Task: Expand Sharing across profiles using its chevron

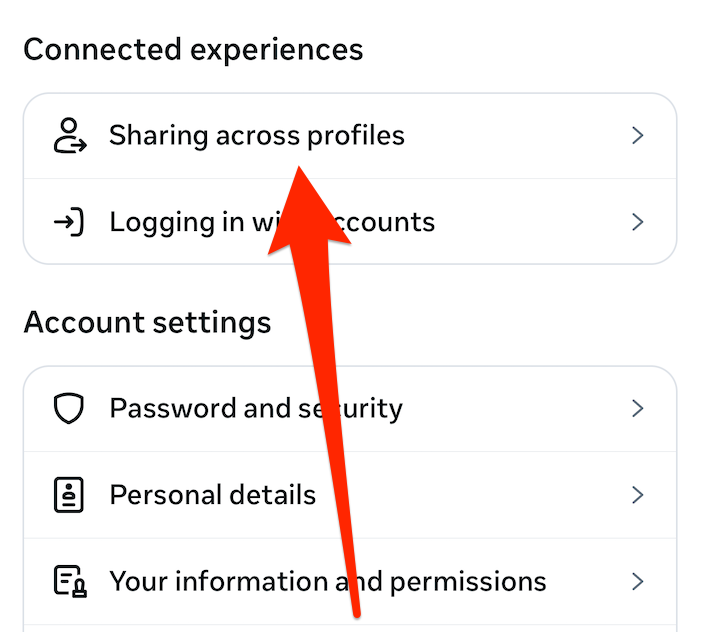Action: (638, 136)
